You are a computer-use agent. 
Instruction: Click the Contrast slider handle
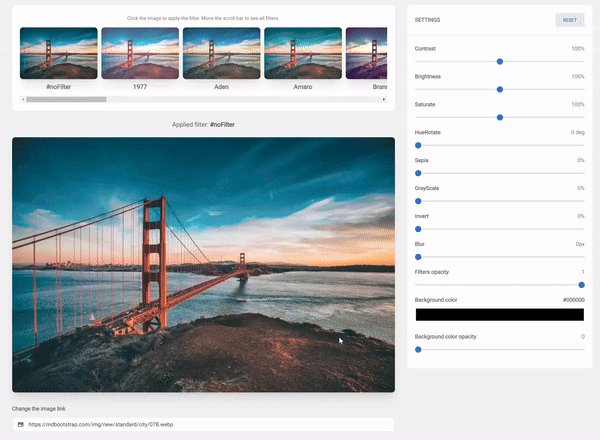[x=500, y=62]
